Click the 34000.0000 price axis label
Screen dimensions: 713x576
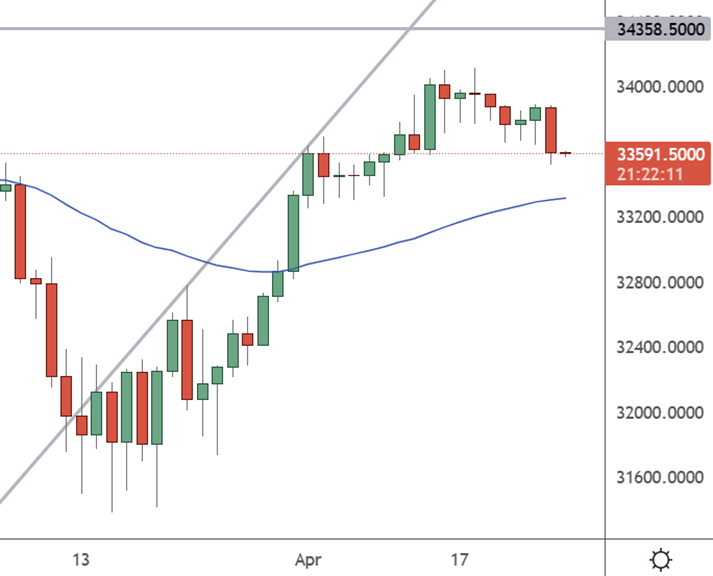coord(660,86)
